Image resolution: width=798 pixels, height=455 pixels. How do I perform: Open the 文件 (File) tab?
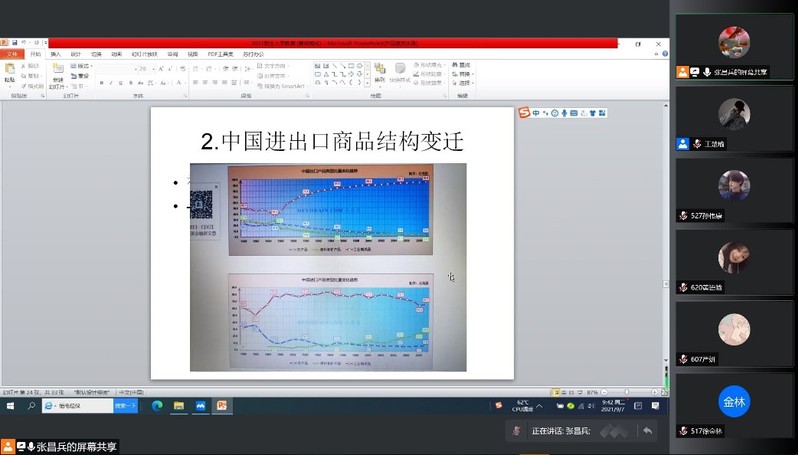point(10,54)
